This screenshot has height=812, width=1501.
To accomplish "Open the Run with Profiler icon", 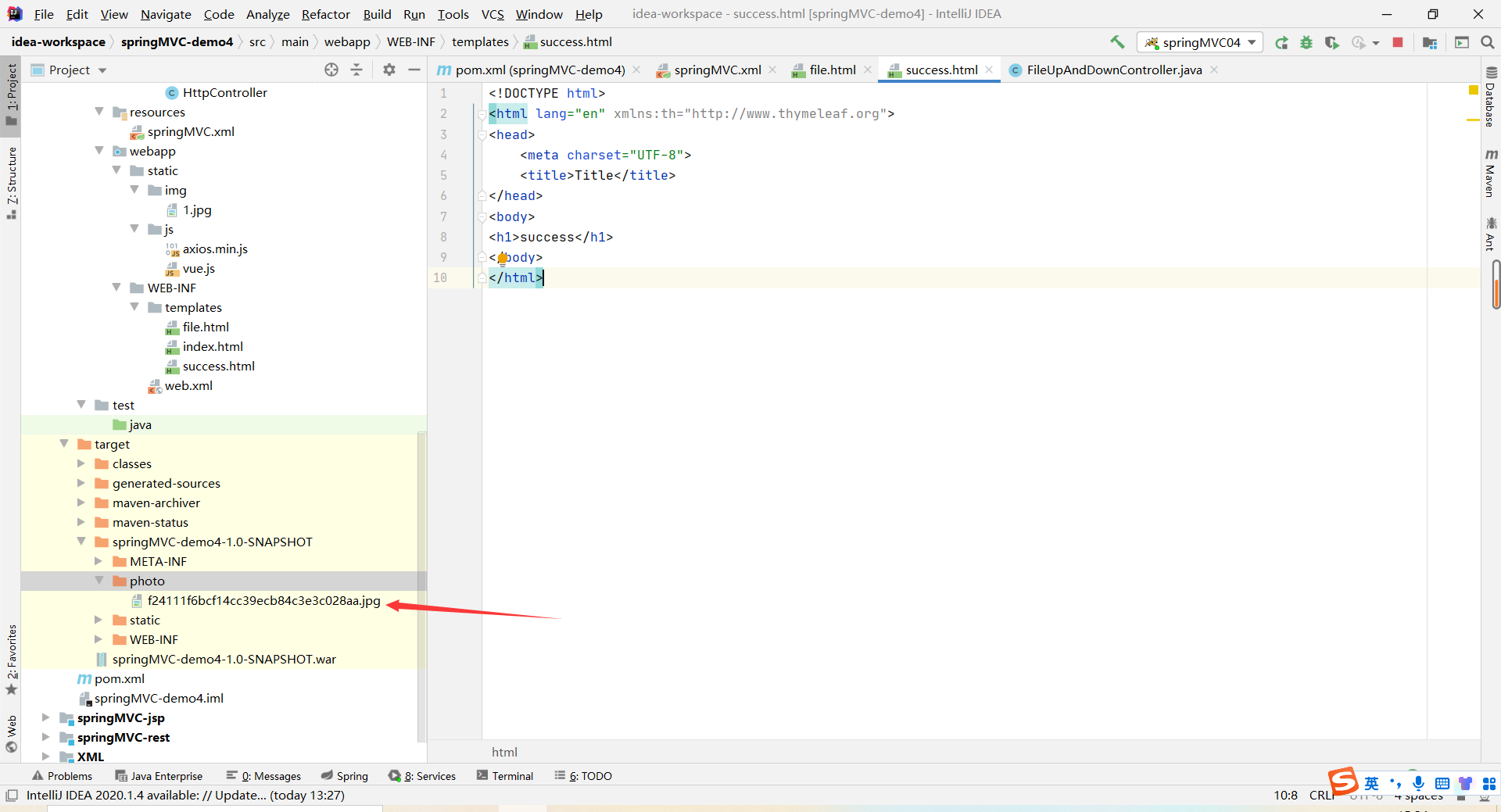I will [x=1359, y=43].
